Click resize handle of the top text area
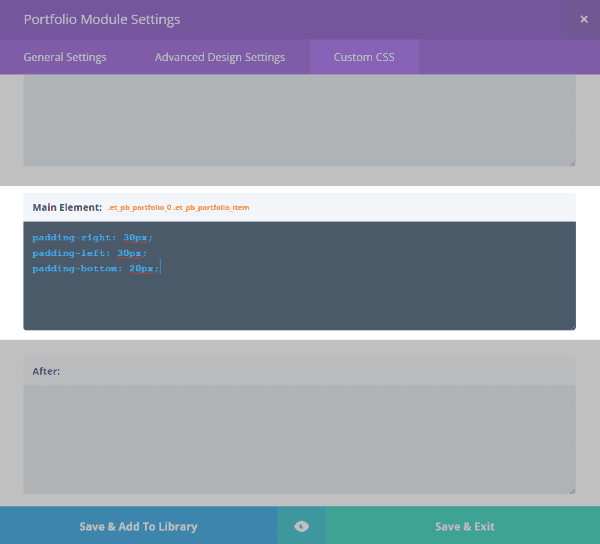The height and width of the screenshot is (544, 600). pyautogui.click(x=572, y=163)
